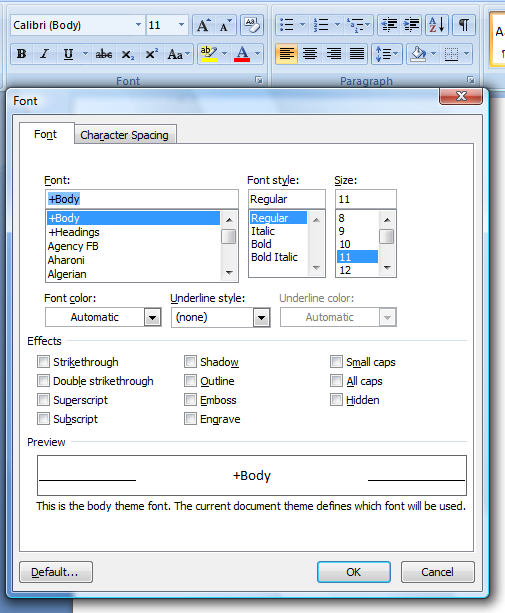Click the Sort A-Z icon
The width and height of the screenshot is (505, 613).
tap(437, 25)
